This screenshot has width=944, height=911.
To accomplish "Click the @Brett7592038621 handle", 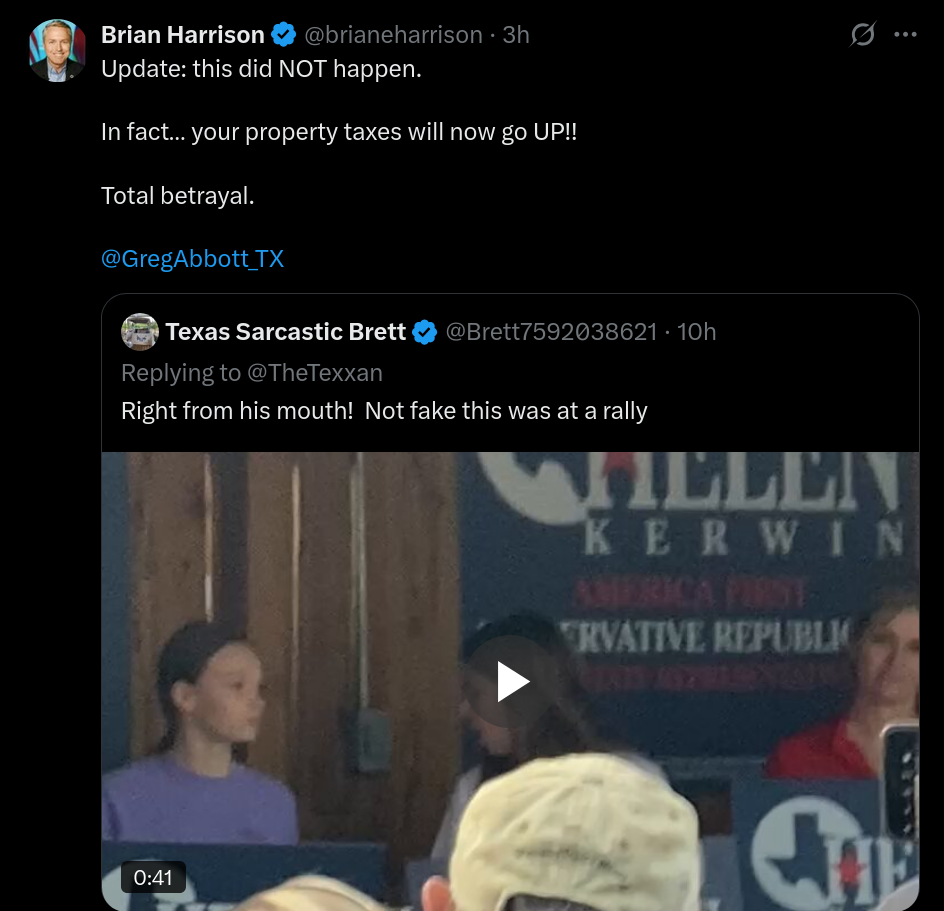I will [x=550, y=332].
